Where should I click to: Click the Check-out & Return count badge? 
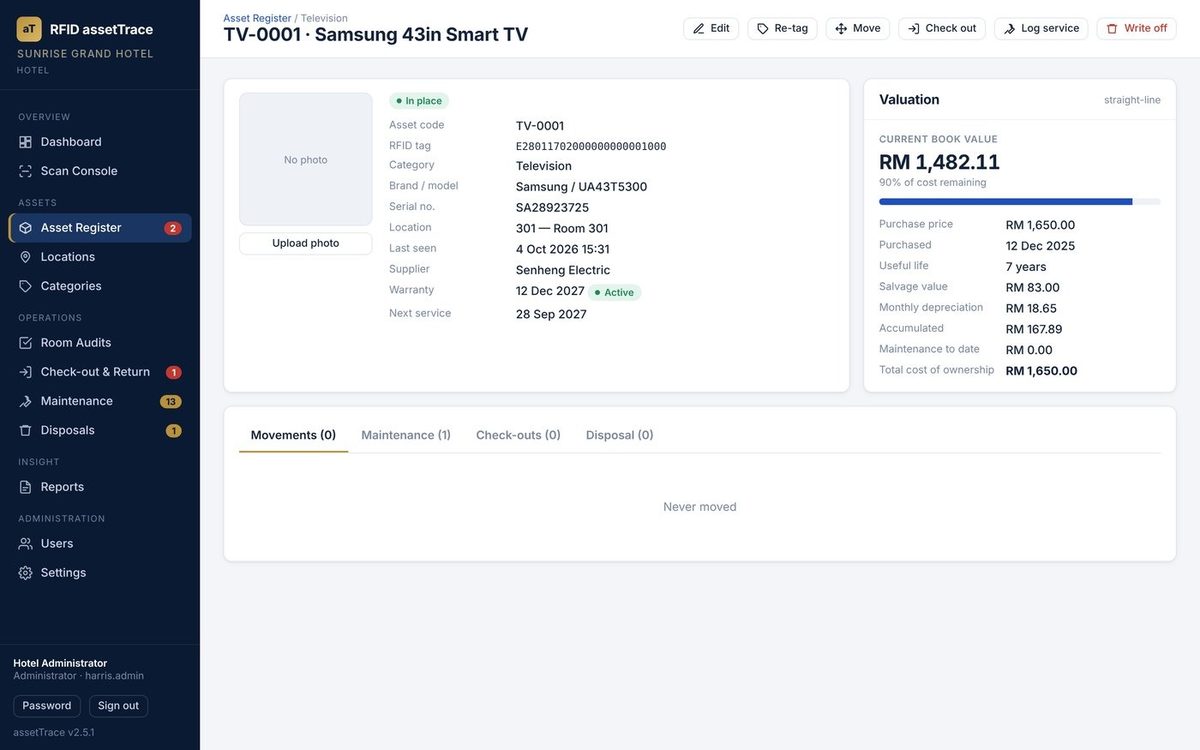(173, 373)
